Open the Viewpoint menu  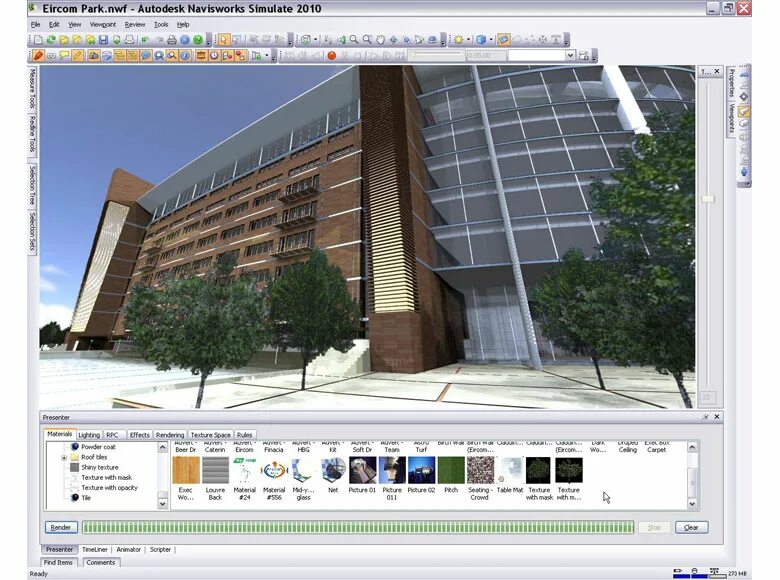(102, 24)
